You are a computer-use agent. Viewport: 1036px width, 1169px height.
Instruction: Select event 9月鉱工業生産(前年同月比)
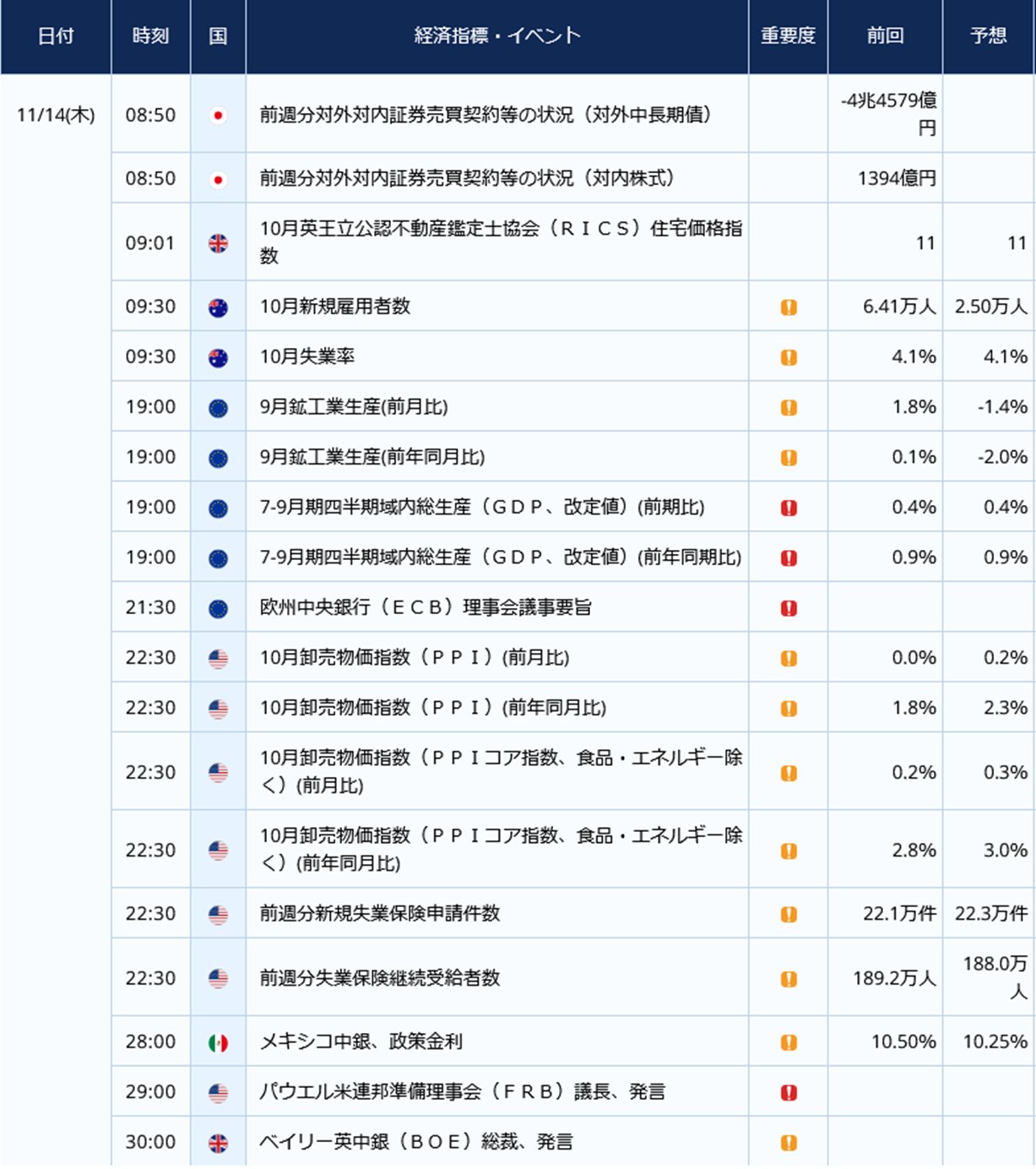tap(372, 457)
